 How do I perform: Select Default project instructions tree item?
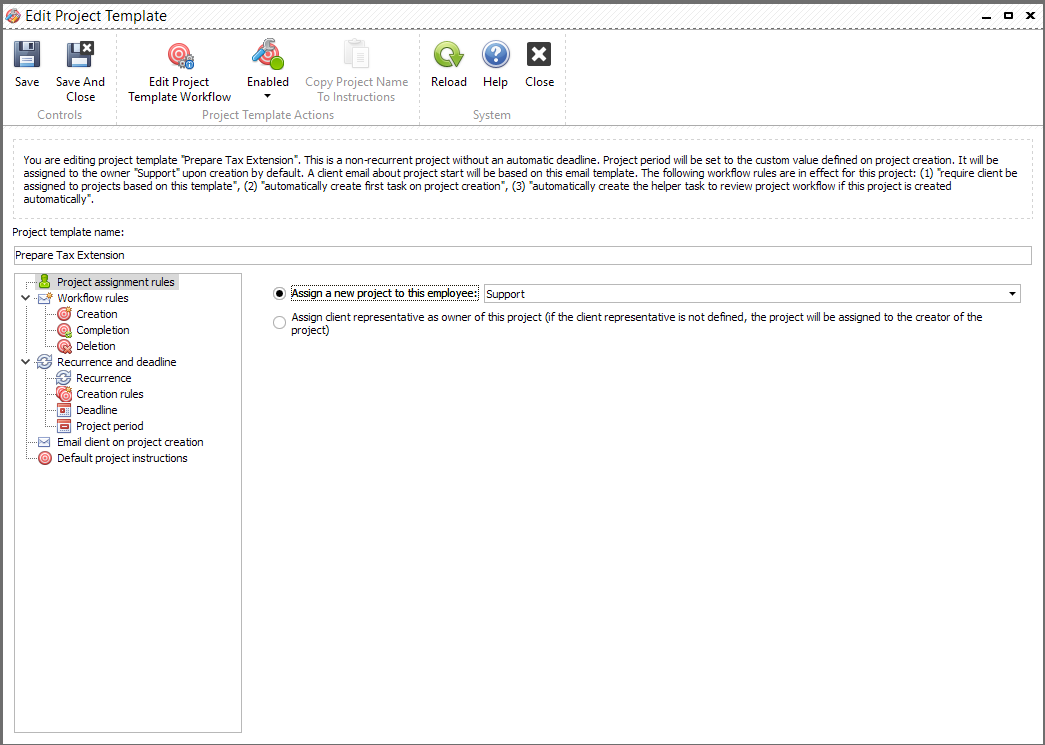(x=122, y=458)
